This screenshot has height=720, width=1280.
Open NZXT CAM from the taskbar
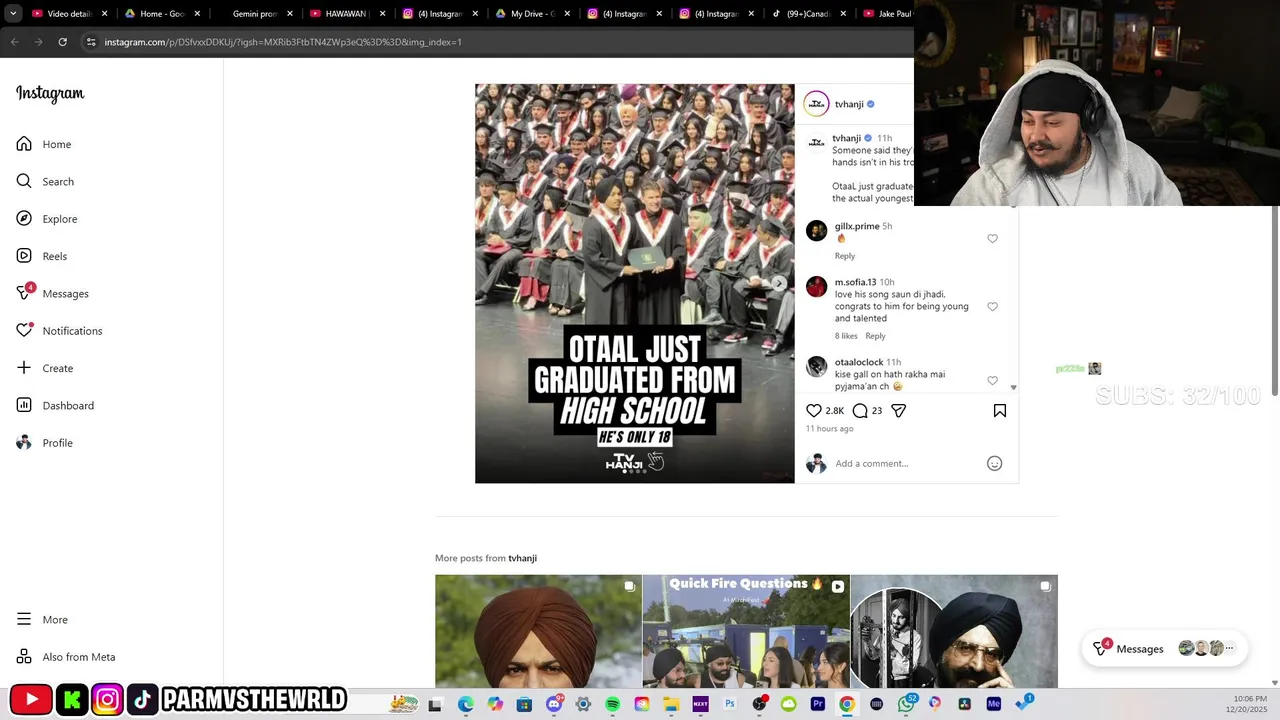point(700,704)
